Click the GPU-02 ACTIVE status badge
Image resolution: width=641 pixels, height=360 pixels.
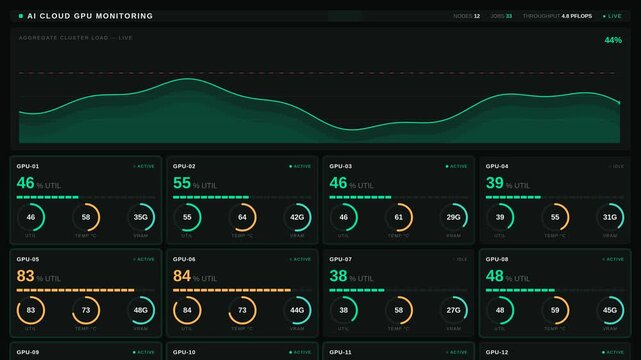300,166
